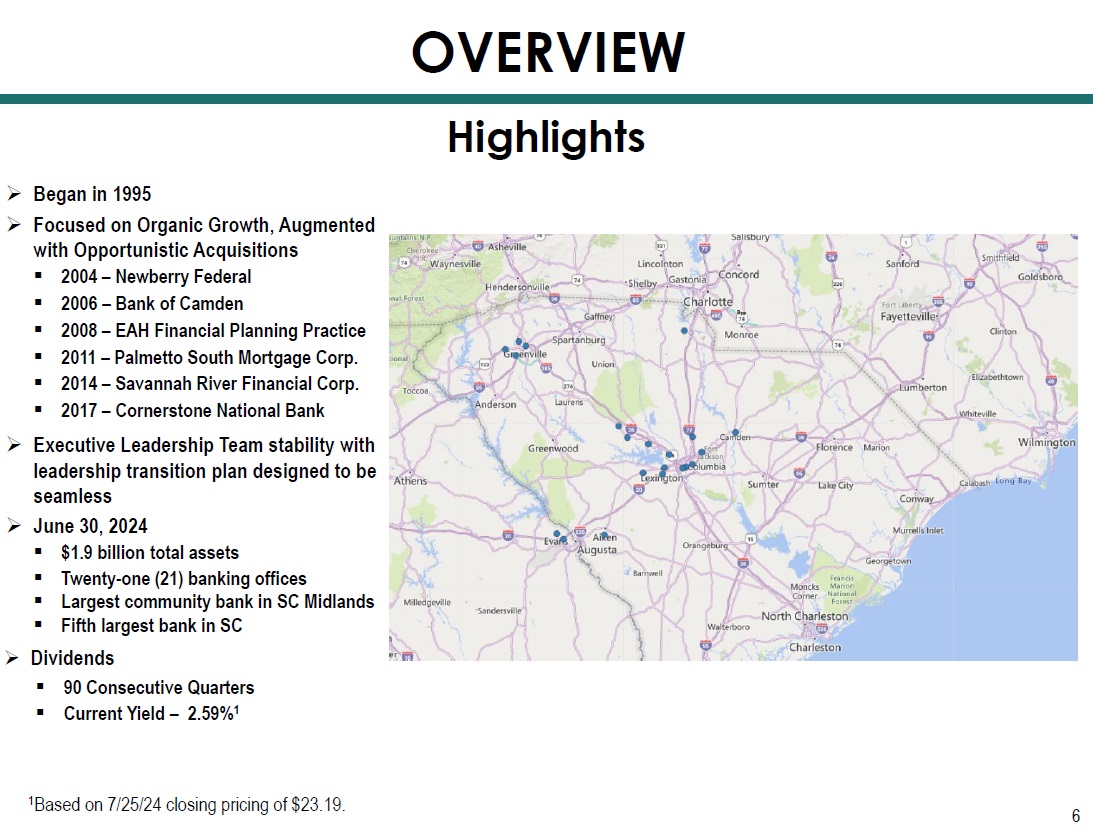Select '2008 – EAH Financial Planning Practice'
The width and height of the screenshot is (1093, 839).
click(x=213, y=330)
